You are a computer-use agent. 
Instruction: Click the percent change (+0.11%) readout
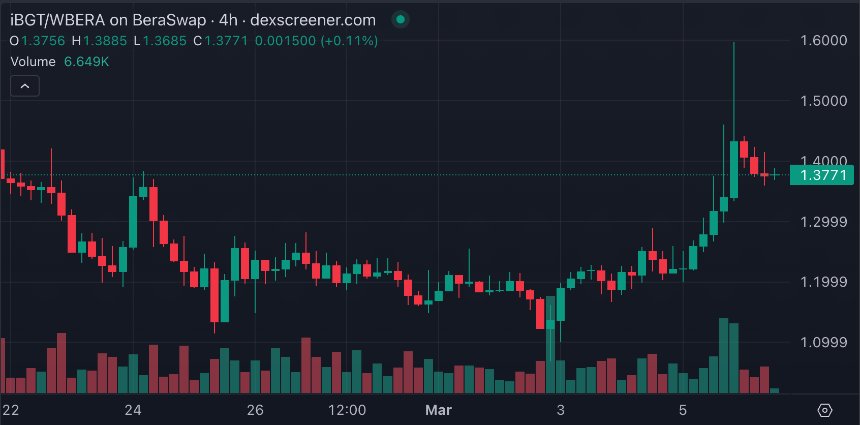(349, 41)
